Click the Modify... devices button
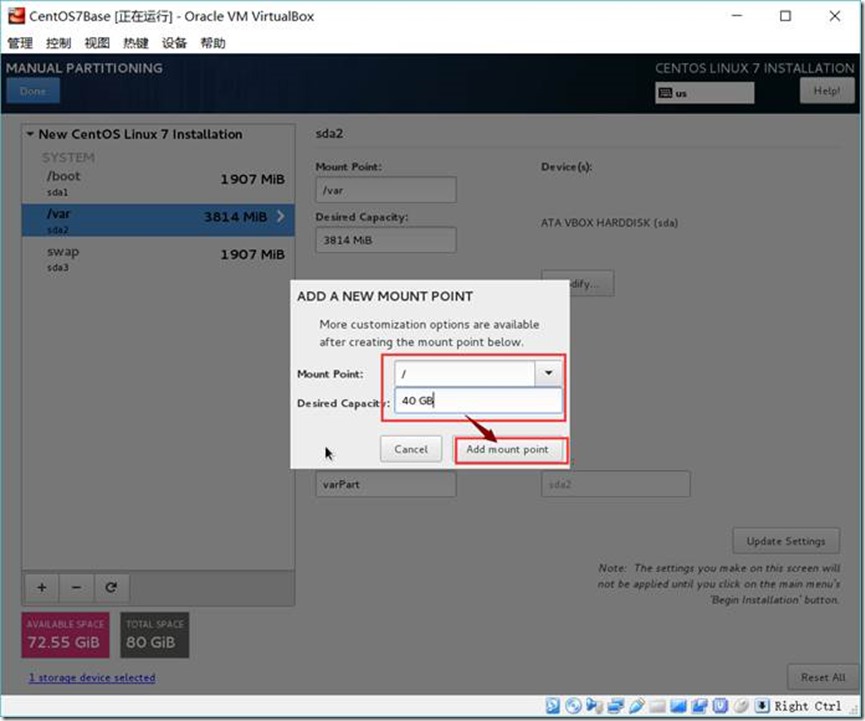Screen dimensions: 865x721 pos(592,283)
